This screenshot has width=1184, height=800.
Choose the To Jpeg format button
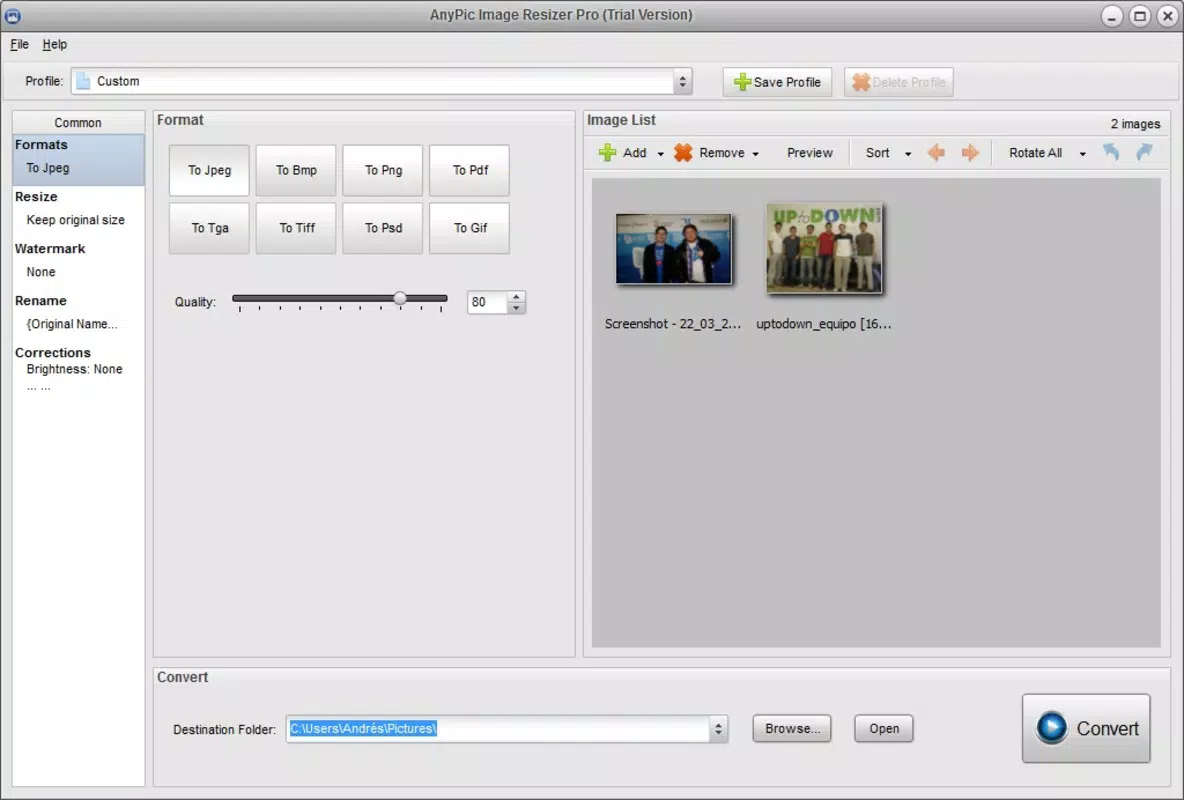click(x=209, y=171)
